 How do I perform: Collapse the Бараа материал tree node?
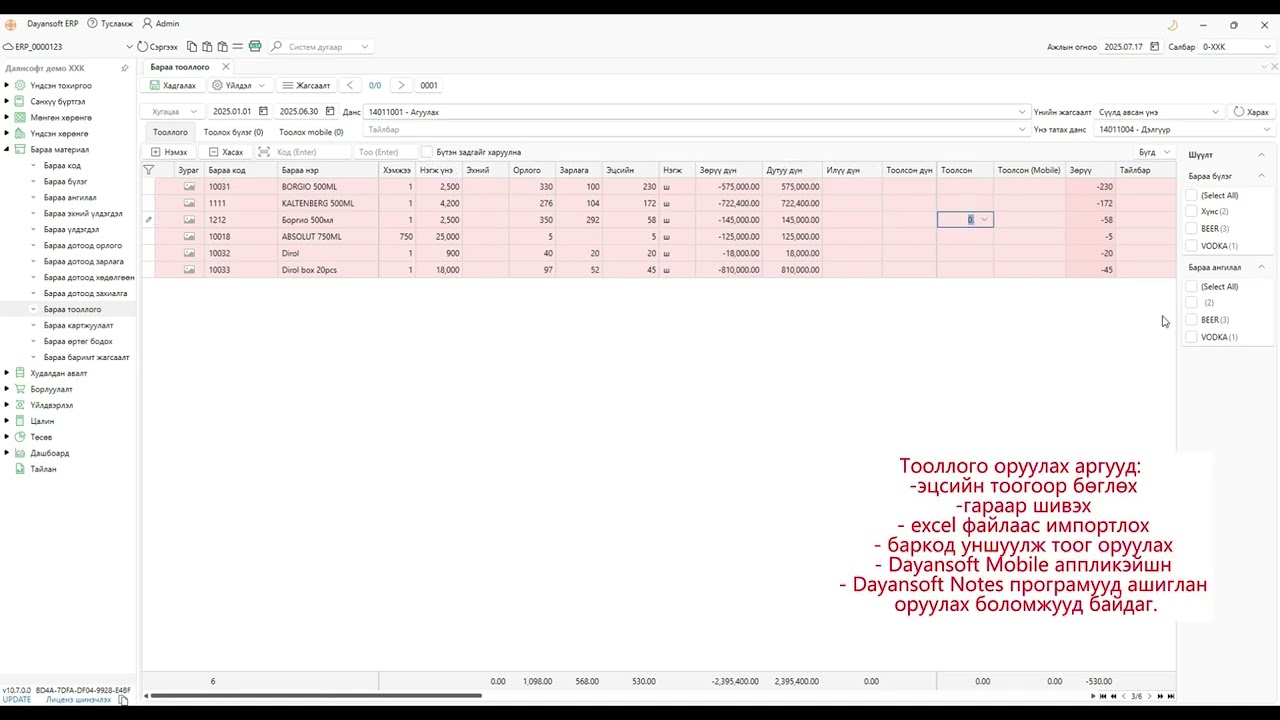click(7, 149)
